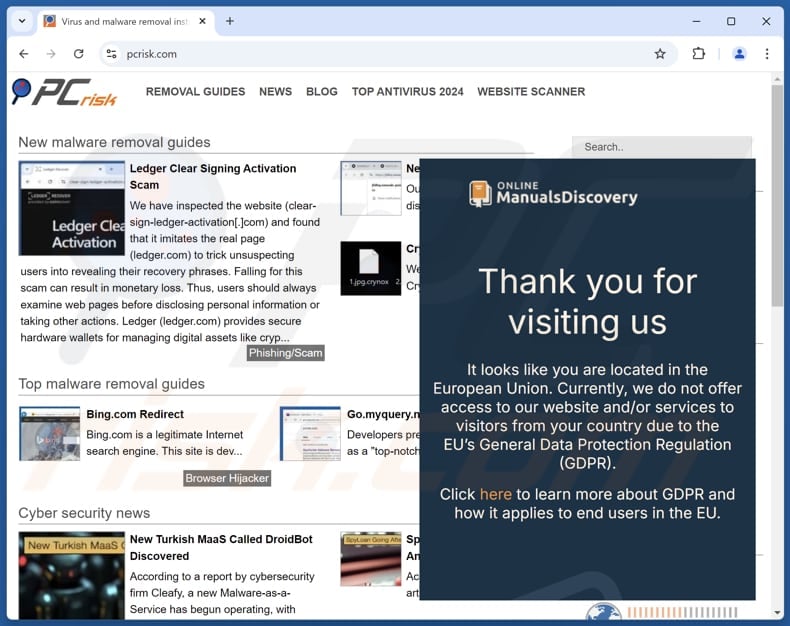This screenshot has width=790, height=626.
Task: Click the page vertical scrollbar thumb
Action: tap(777, 196)
